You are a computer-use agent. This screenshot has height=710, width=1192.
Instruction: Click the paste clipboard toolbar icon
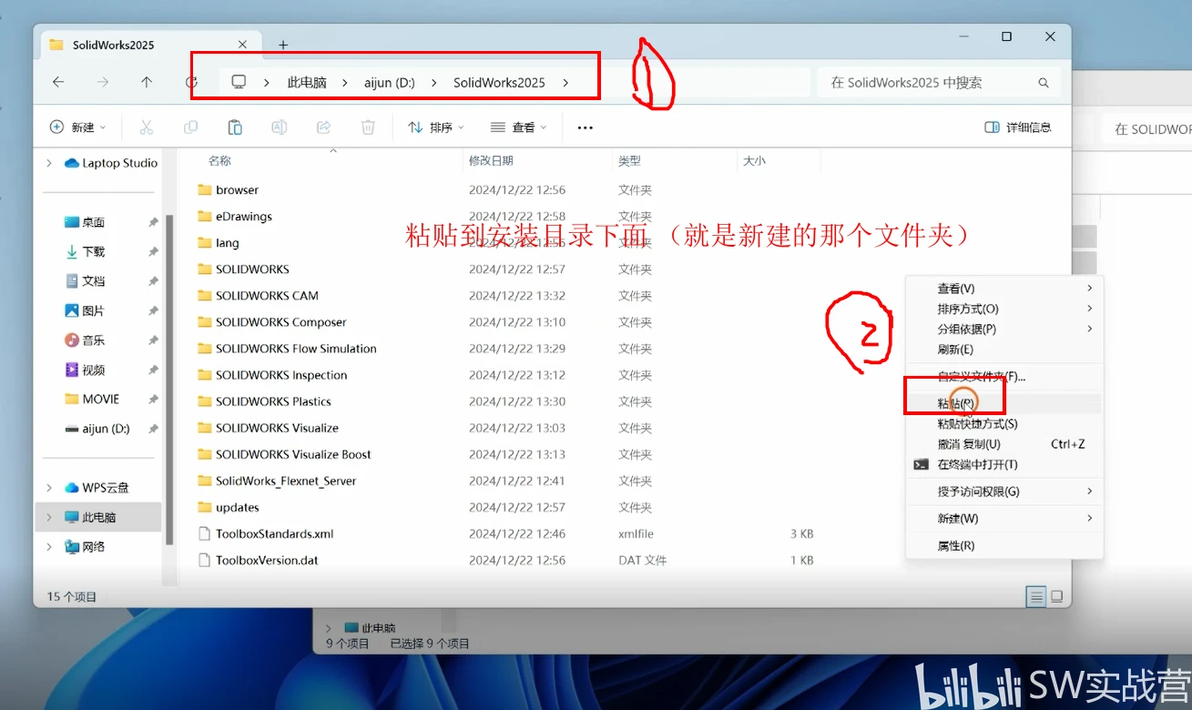pos(235,127)
